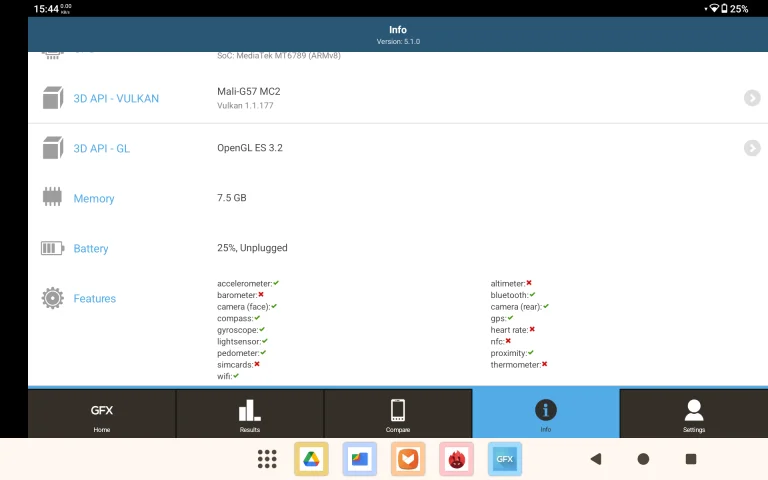The height and width of the screenshot is (480, 768).
Task: Click the camera (face) feature entry
Action: (x=247, y=307)
